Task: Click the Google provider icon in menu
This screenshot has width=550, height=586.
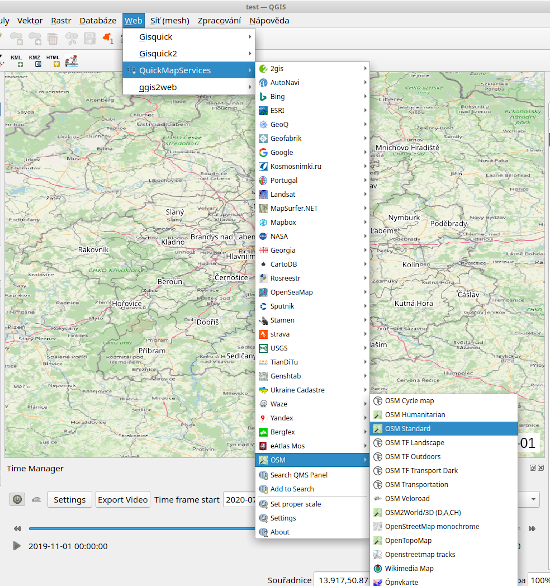Action: (x=263, y=152)
